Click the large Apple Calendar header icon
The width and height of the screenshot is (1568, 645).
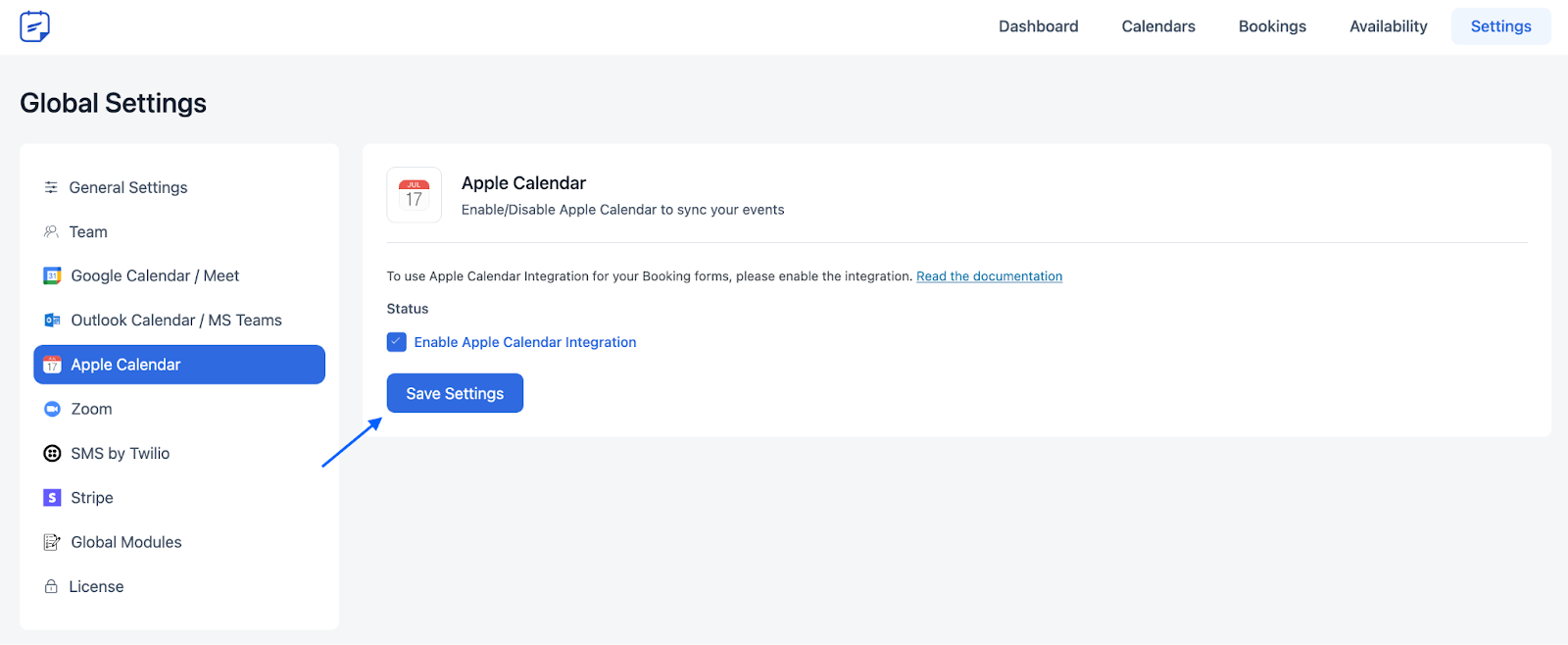click(x=415, y=195)
